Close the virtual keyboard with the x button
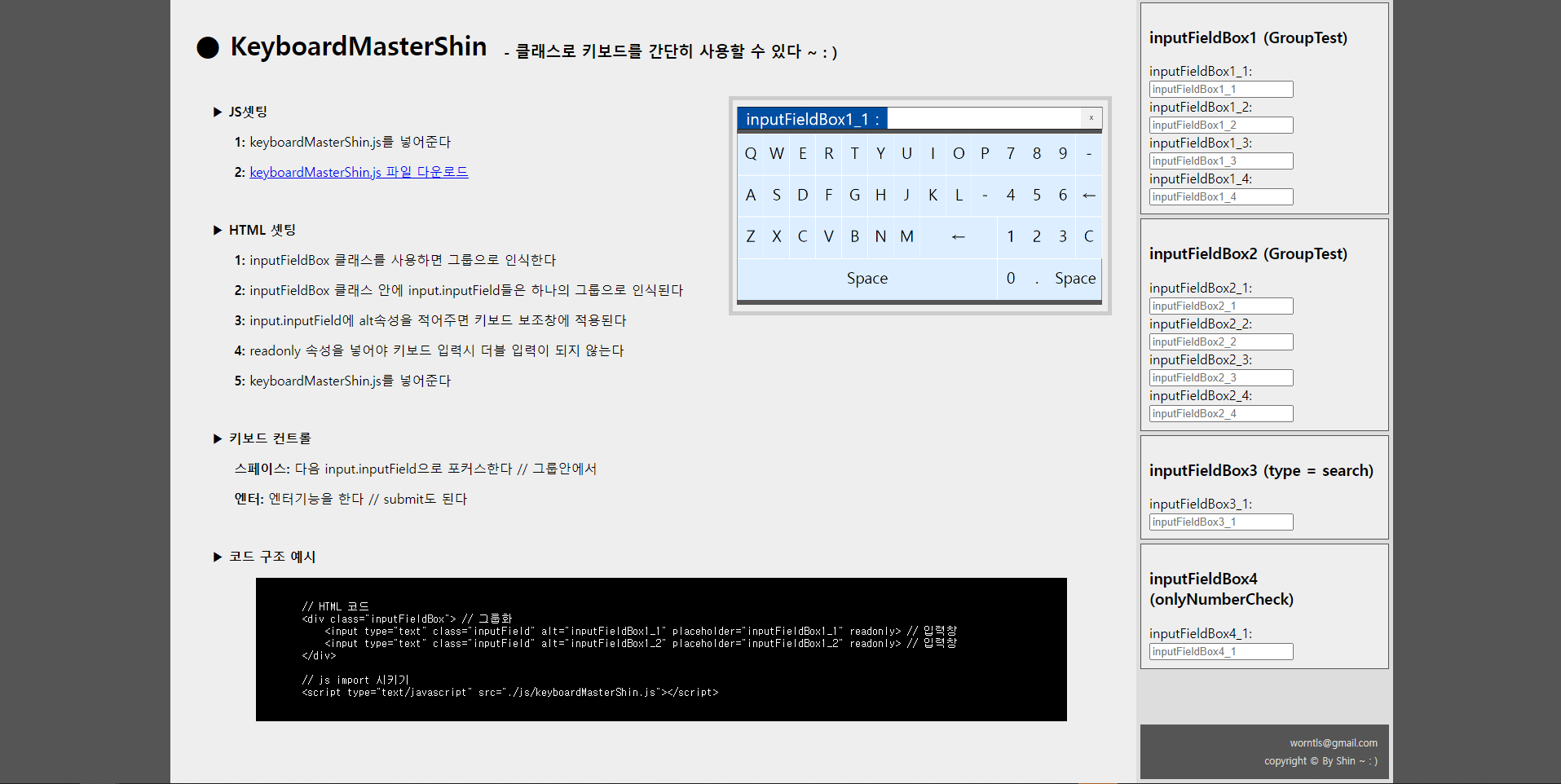 pyautogui.click(x=1091, y=118)
